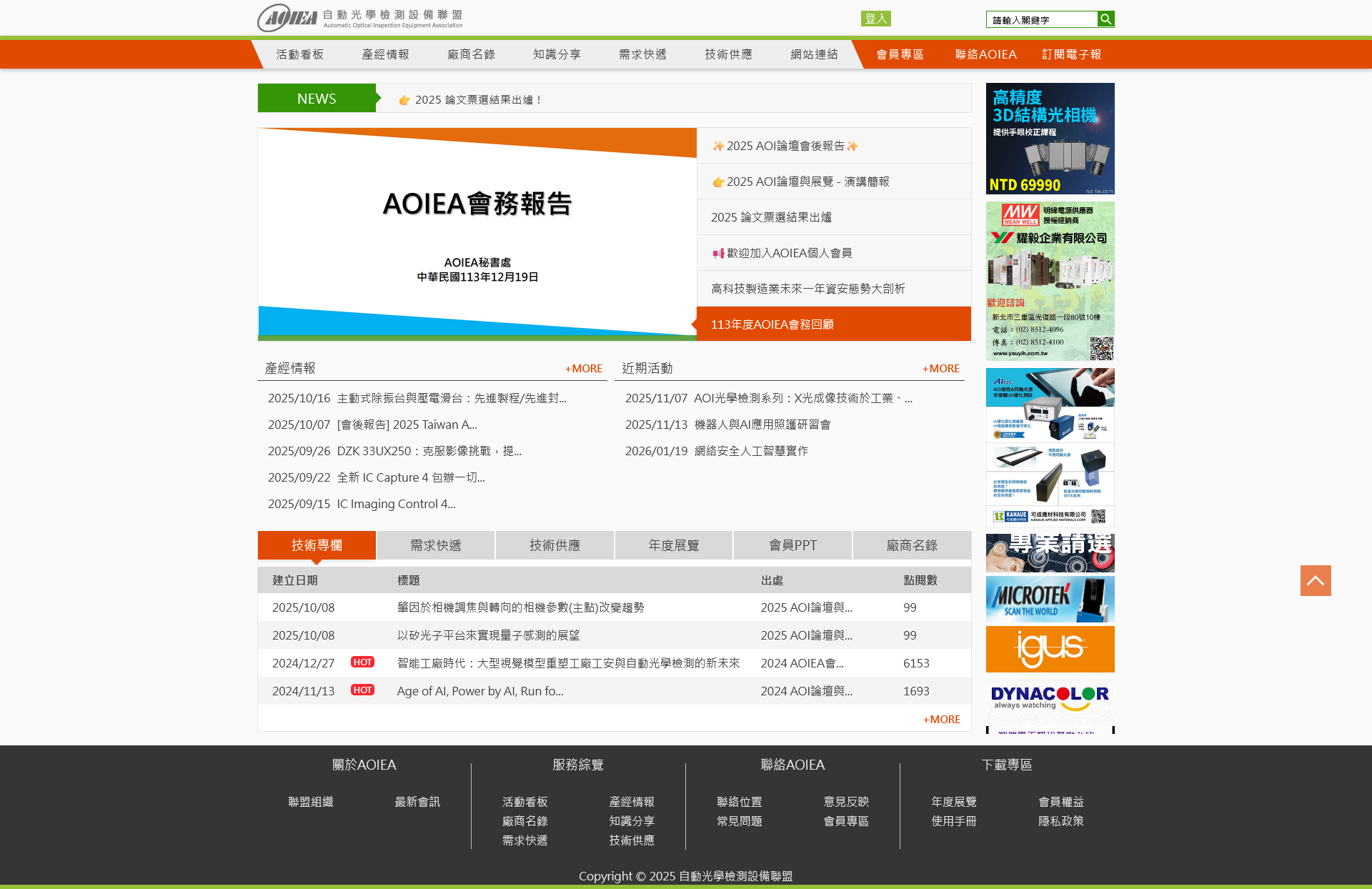Click the keyword search input field
This screenshot has height=889, width=1372.
[1042, 19]
